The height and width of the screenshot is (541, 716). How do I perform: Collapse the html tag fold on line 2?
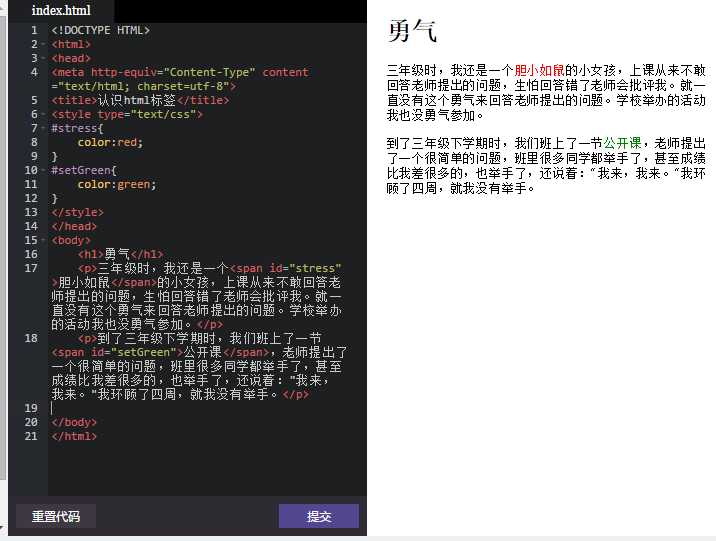[x=43, y=44]
